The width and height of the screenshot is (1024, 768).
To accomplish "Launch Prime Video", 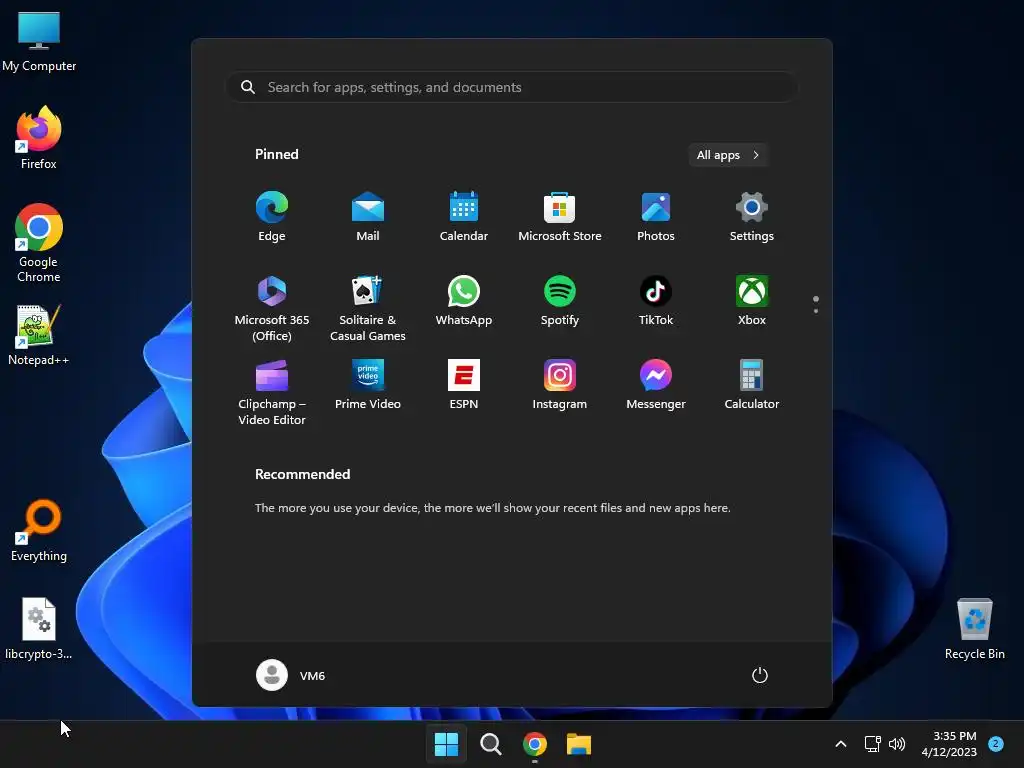I will (368, 385).
